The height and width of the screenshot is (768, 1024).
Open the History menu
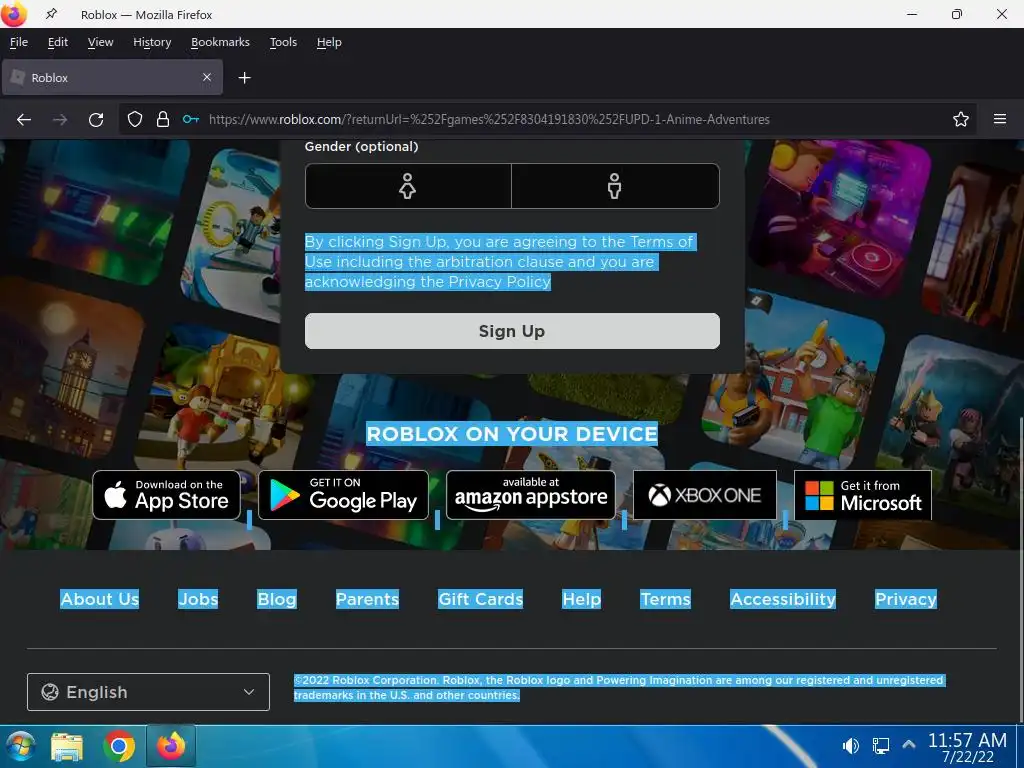coord(152,42)
